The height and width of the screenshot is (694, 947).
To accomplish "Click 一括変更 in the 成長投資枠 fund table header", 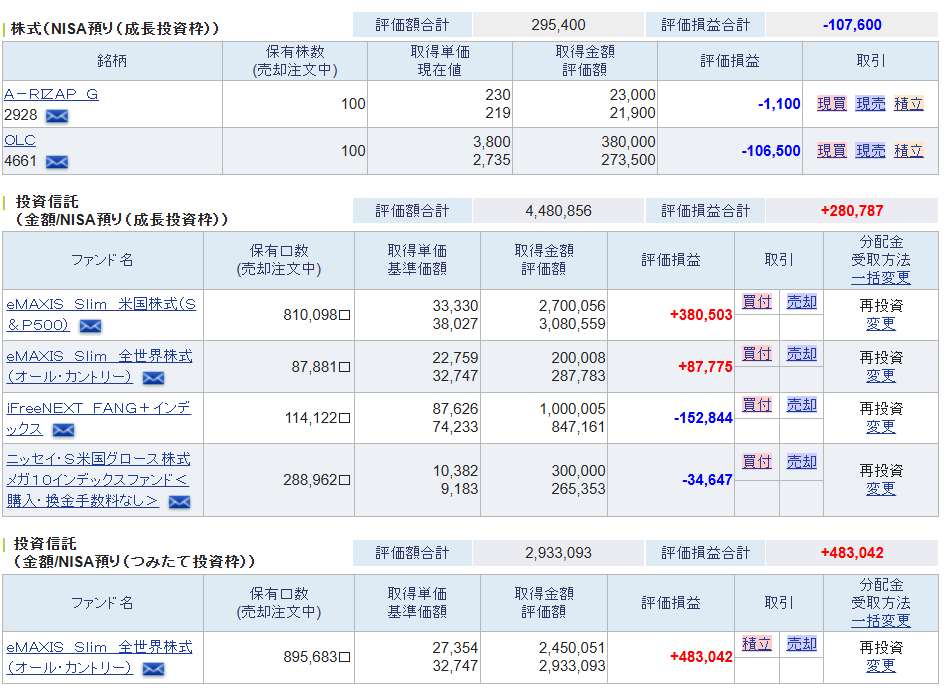I will [x=881, y=278].
